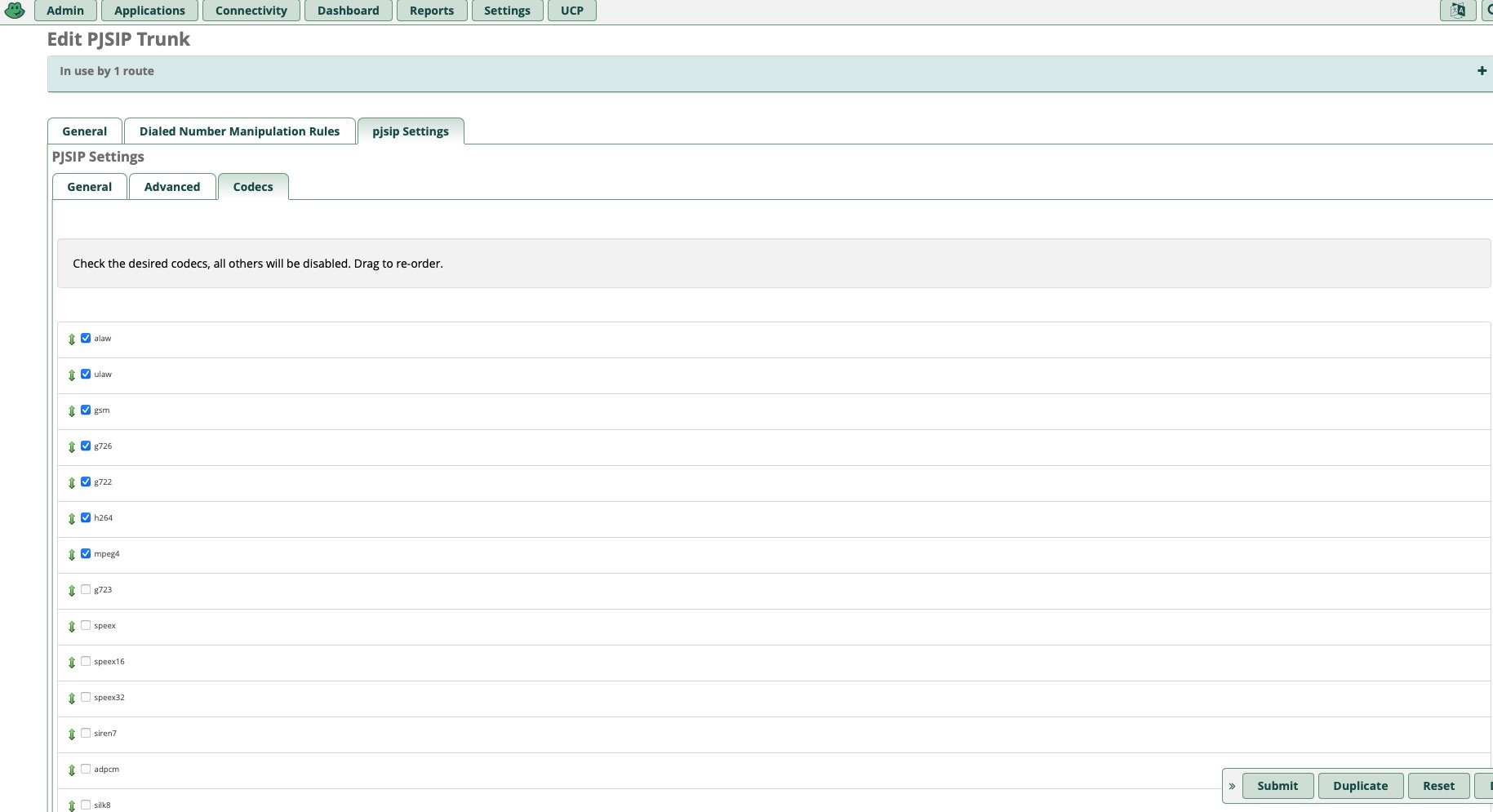
Task: Click the reorder arrow for alaw
Action: pos(72,339)
